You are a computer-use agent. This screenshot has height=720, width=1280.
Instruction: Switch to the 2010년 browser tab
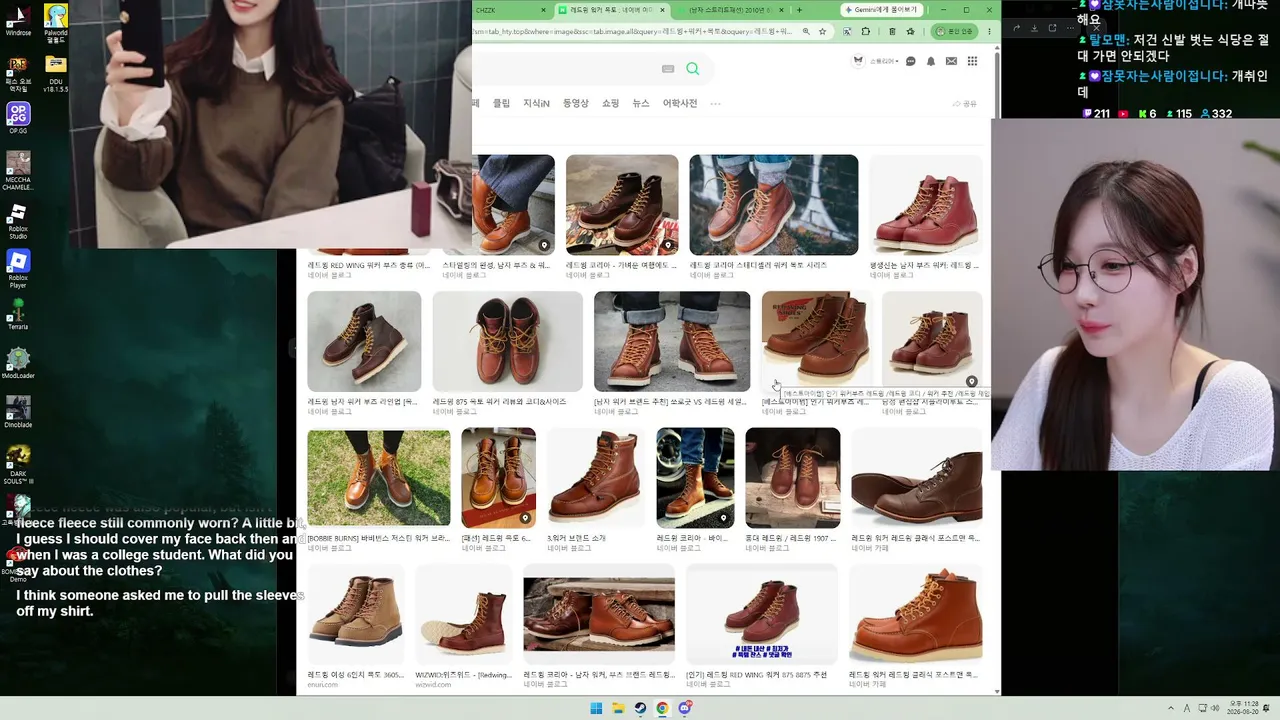730,10
